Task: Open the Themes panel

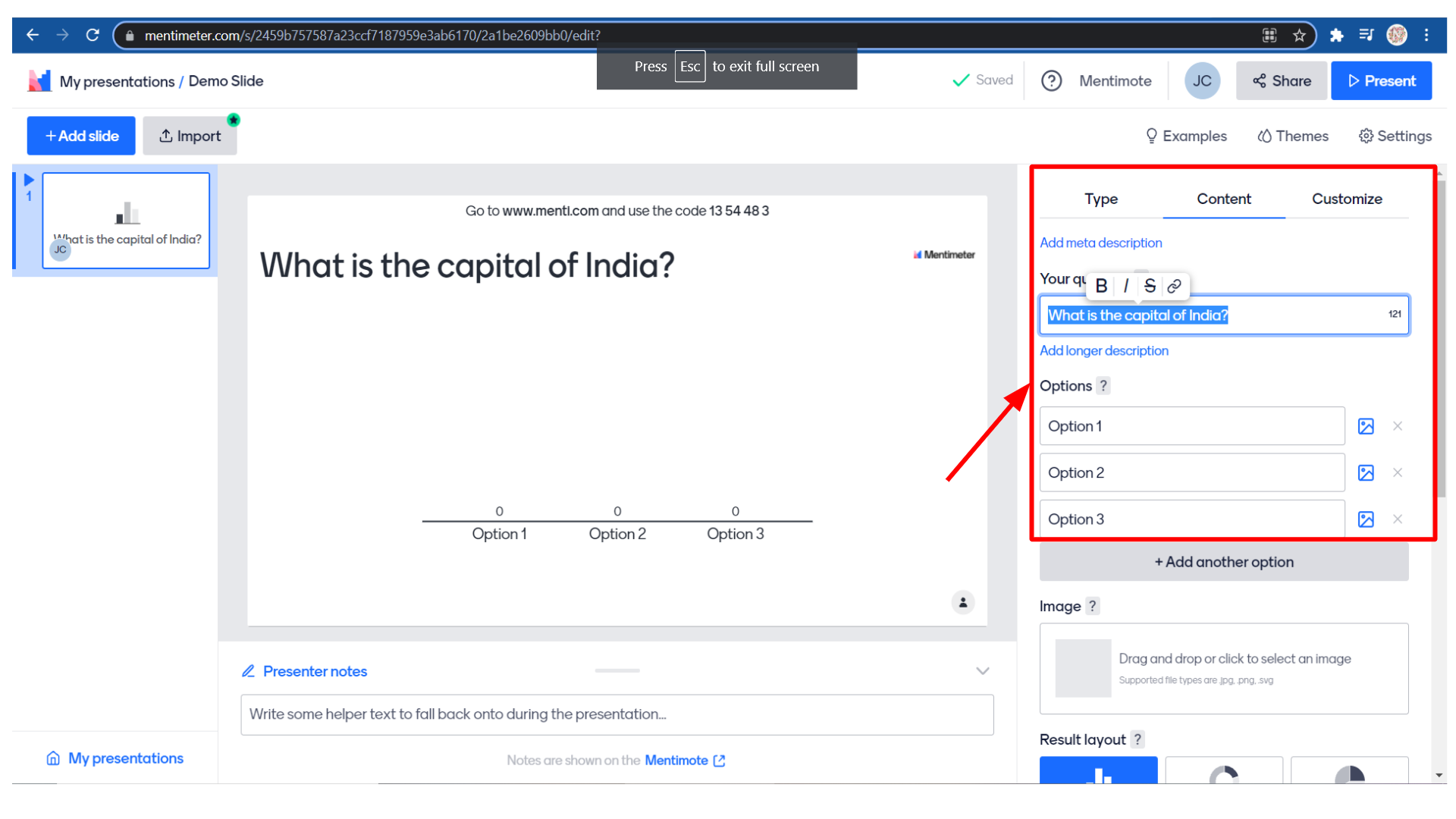Action: [x=1293, y=136]
